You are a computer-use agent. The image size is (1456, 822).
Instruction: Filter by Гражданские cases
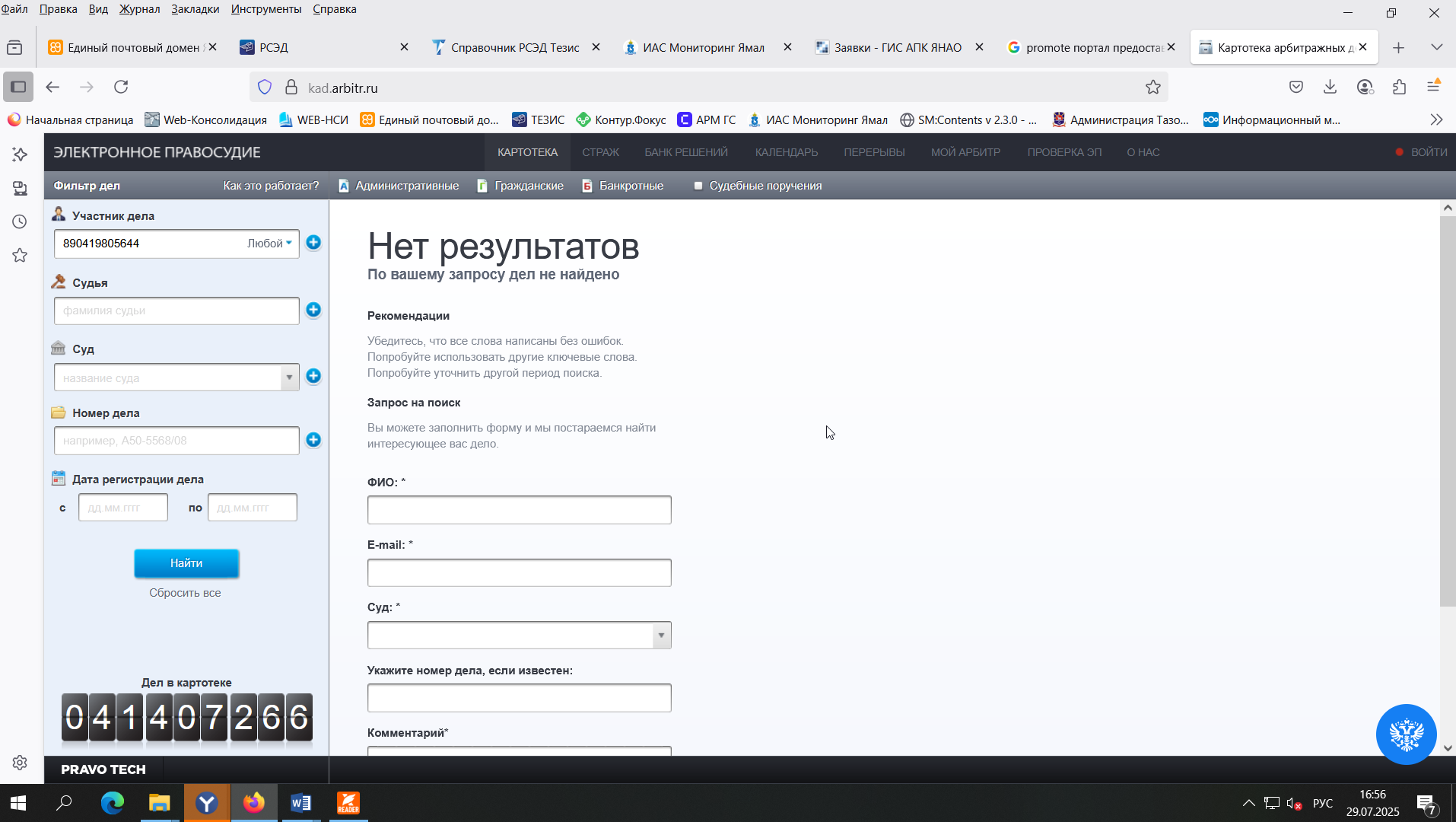520,186
